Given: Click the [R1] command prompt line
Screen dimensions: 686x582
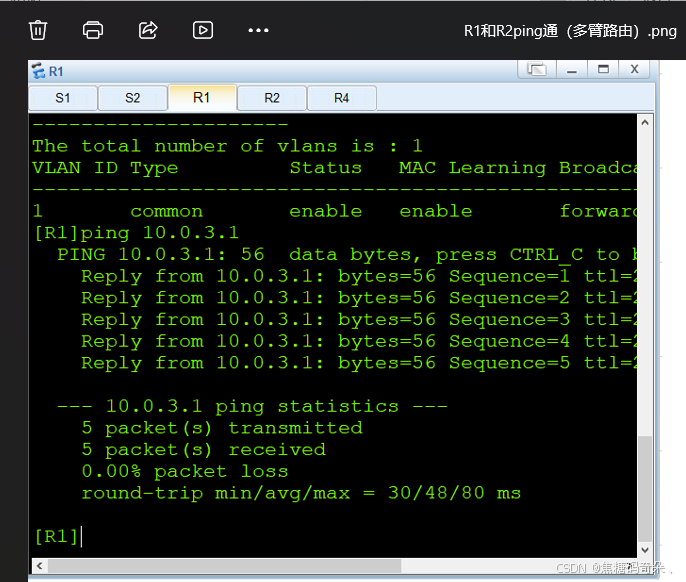Looking at the screenshot, I should coord(58,536).
